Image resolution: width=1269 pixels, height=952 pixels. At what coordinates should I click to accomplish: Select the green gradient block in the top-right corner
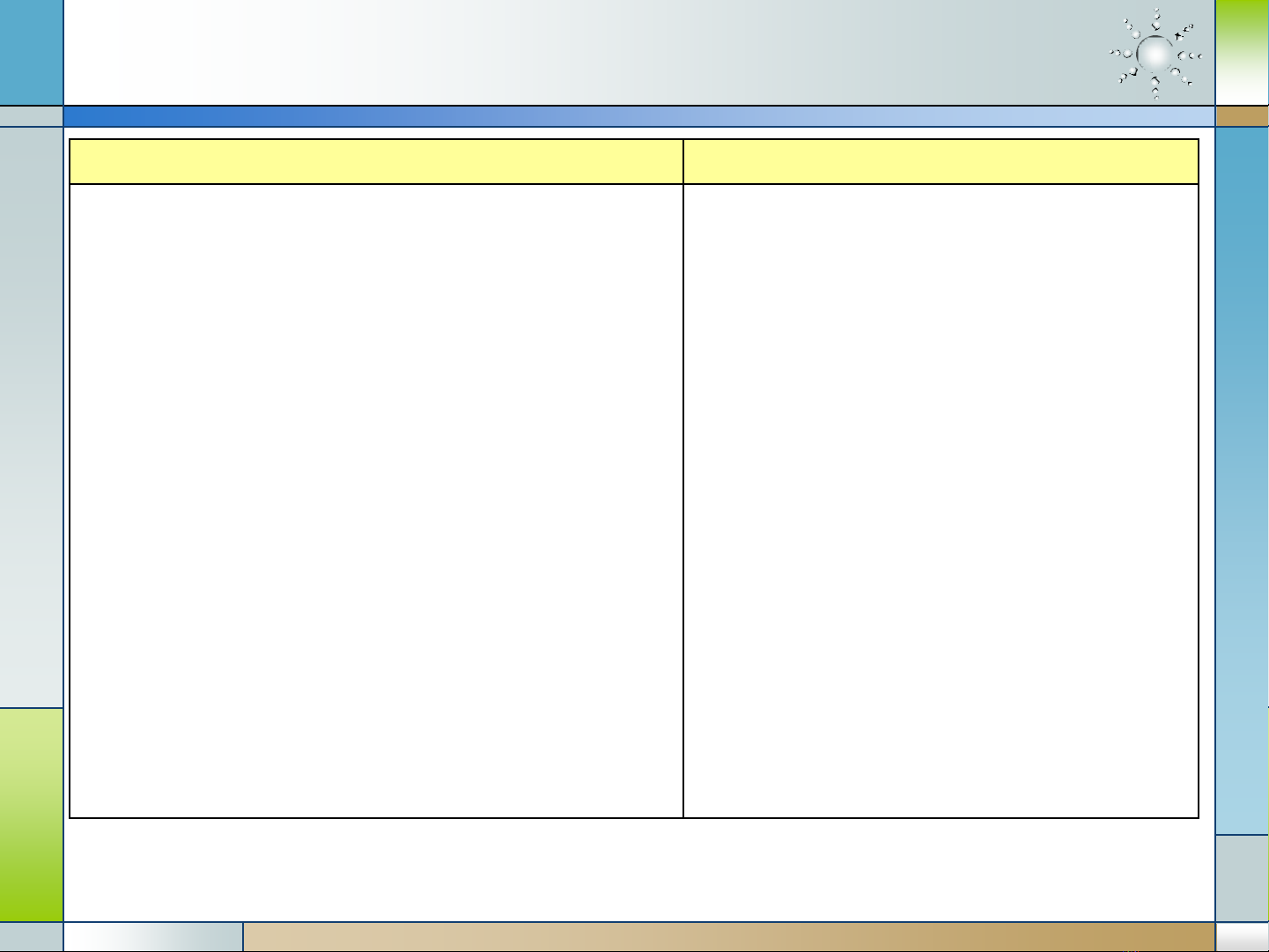pyautogui.click(x=1242, y=53)
